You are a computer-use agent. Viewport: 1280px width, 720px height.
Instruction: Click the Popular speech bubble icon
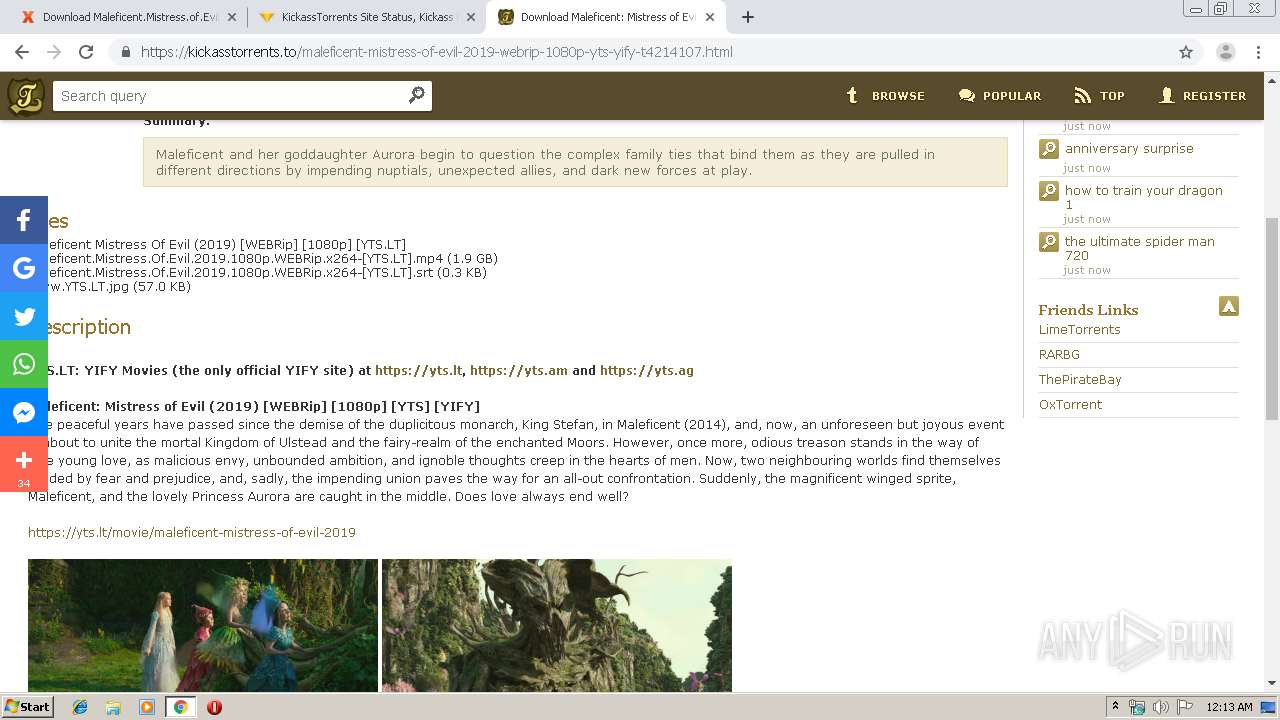pyautogui.click(x=966, y=95)
